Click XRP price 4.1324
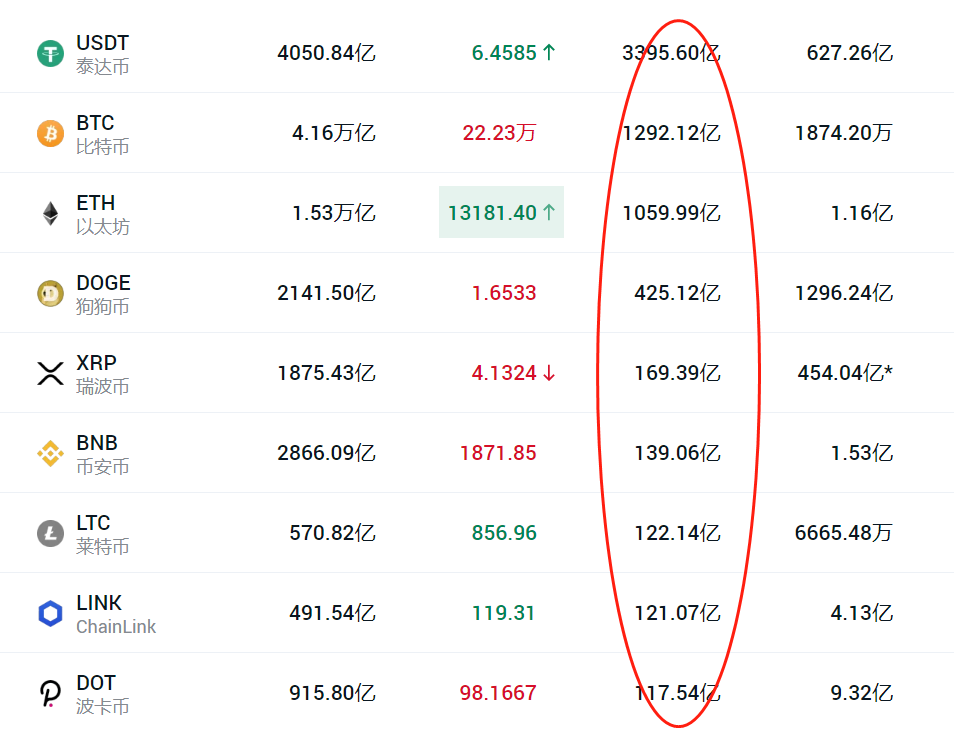 click(504, 373)
